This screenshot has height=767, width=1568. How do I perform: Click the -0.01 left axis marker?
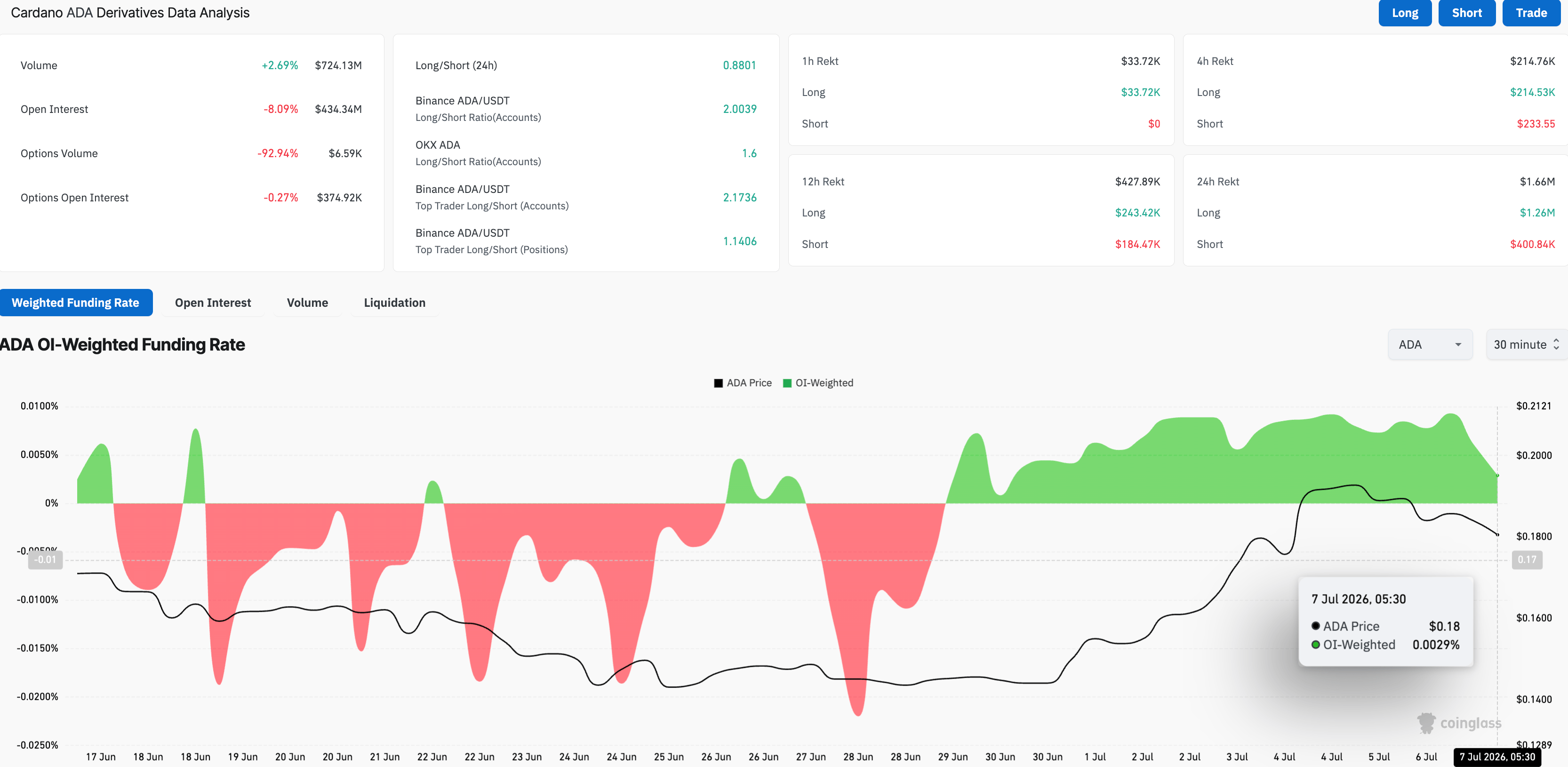(46, 560)
